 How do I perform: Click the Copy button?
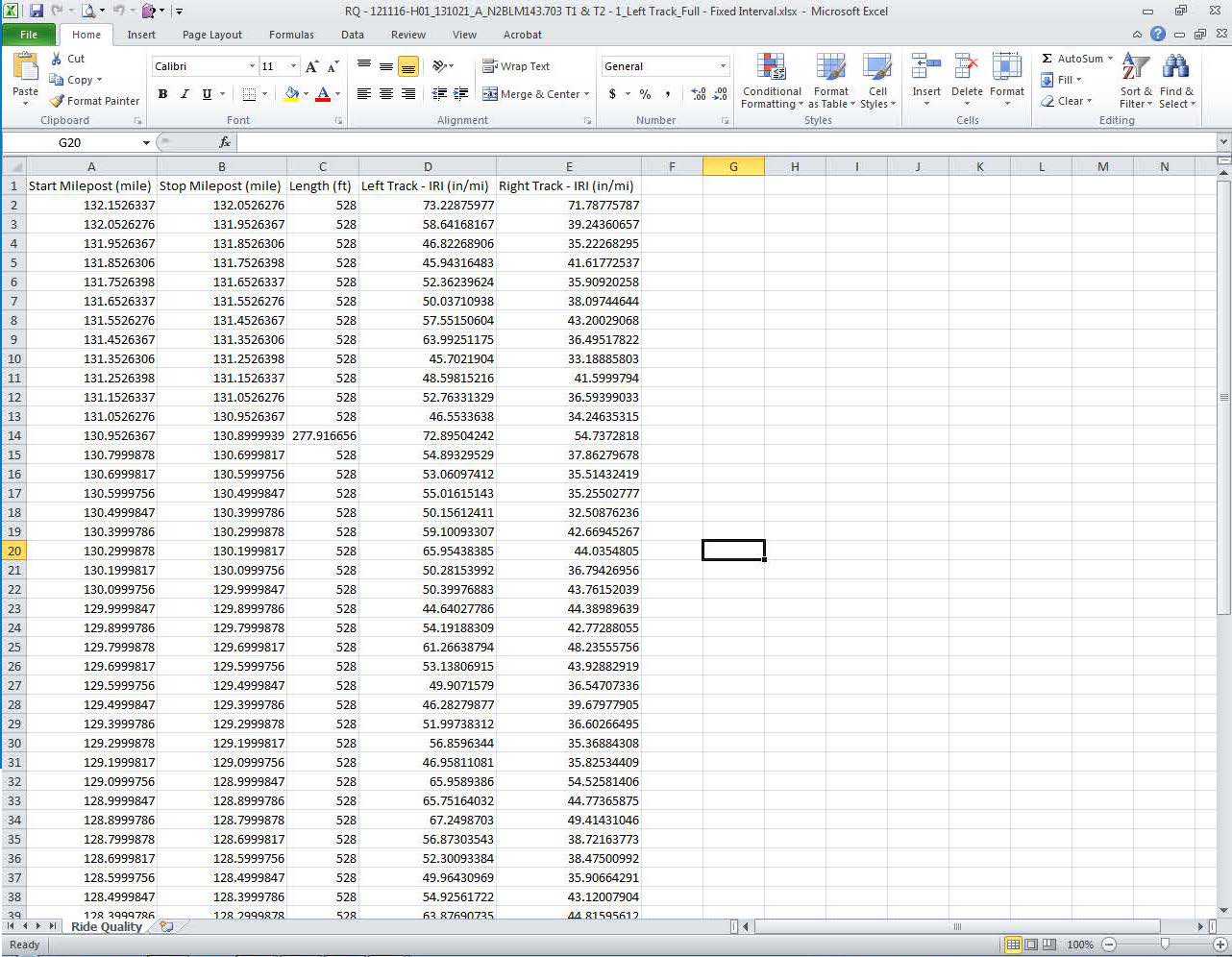pyautogui.click(x=76, y=80)
